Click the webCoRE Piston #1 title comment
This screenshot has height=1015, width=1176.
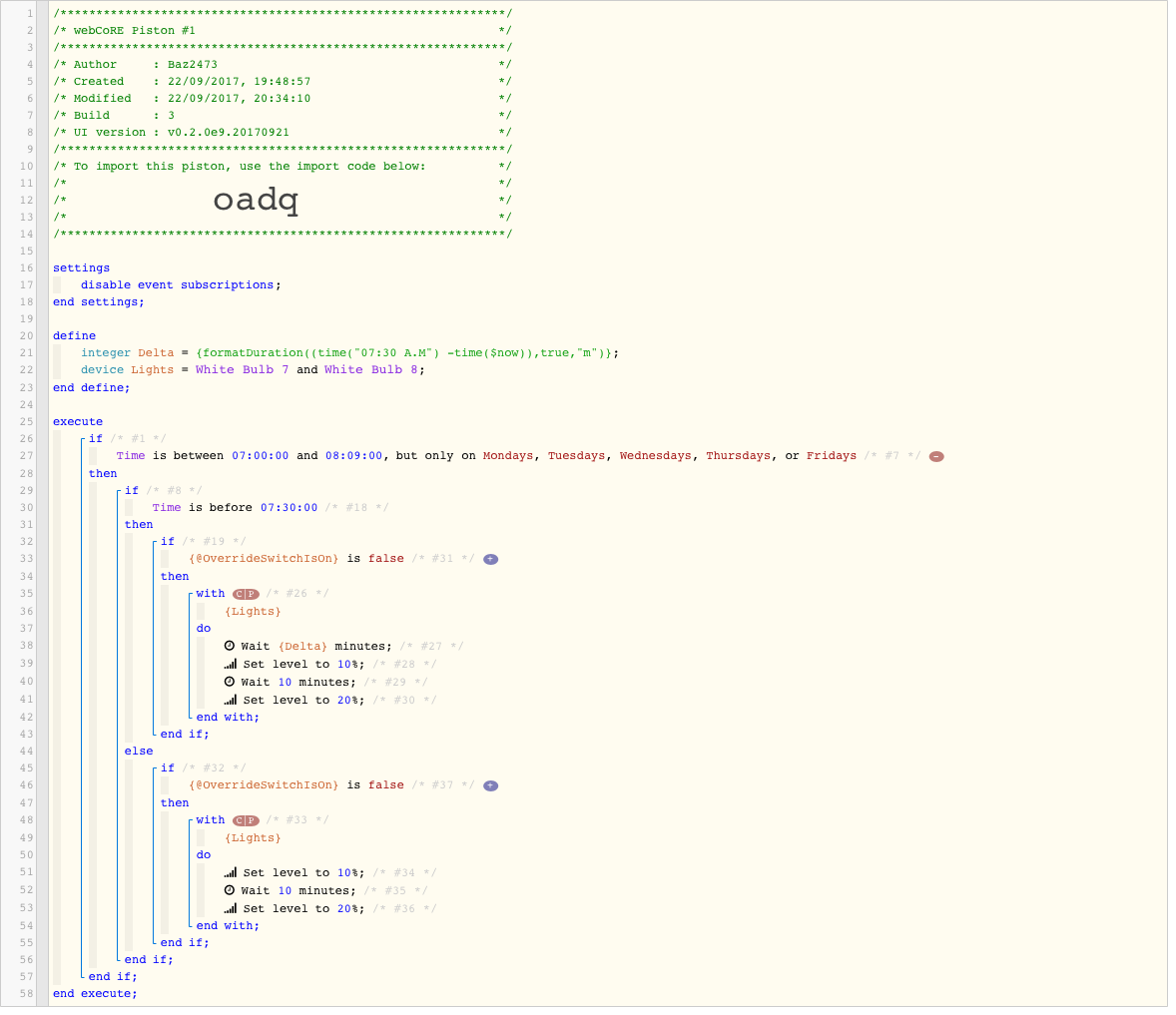tap(282, 31)
